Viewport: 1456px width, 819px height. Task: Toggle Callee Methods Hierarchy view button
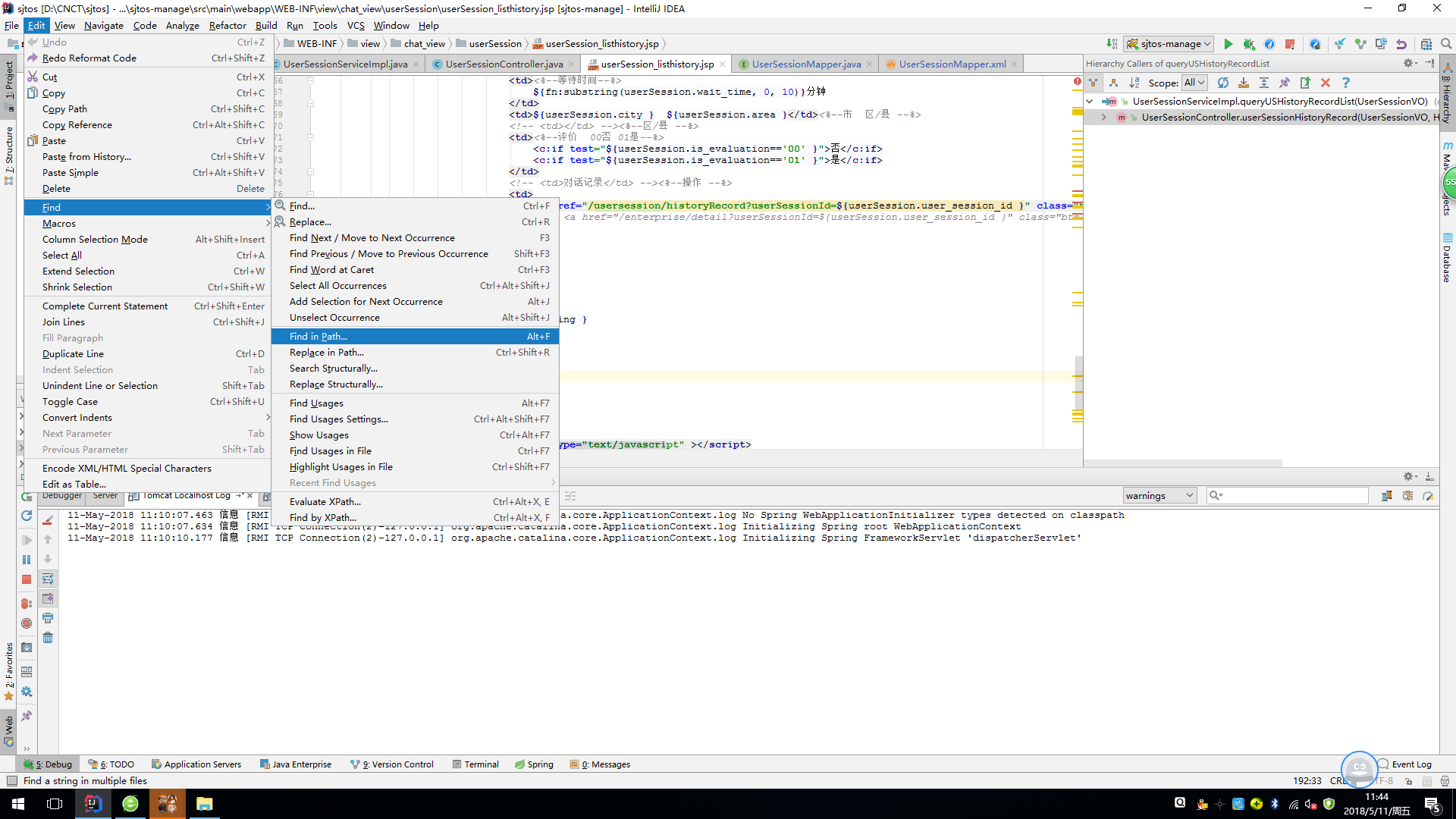[x=1114, y=83]
